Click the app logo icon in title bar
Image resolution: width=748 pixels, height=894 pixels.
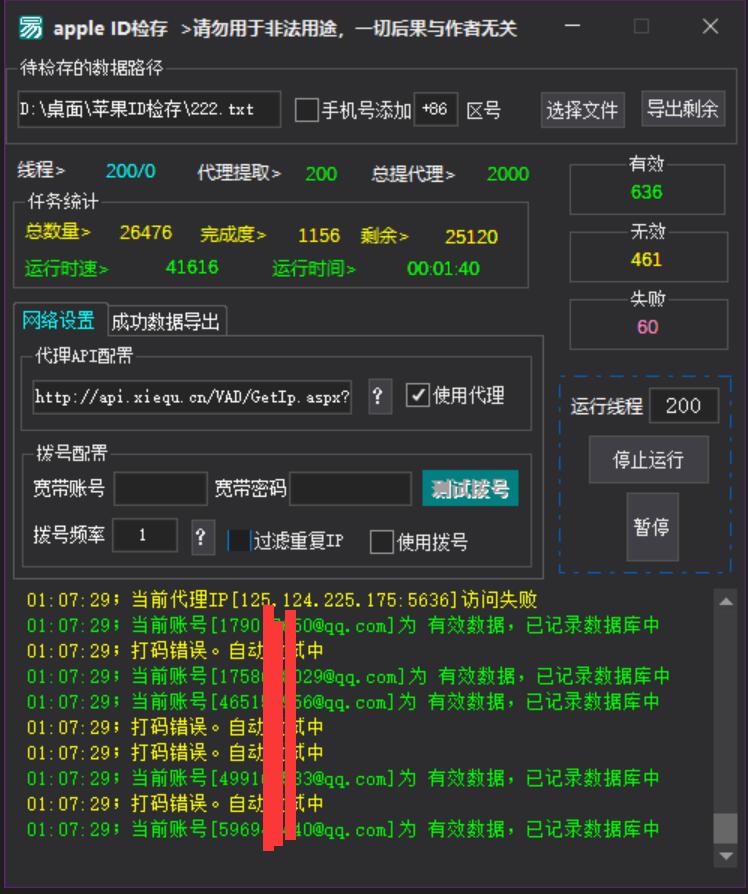(31, 28)
